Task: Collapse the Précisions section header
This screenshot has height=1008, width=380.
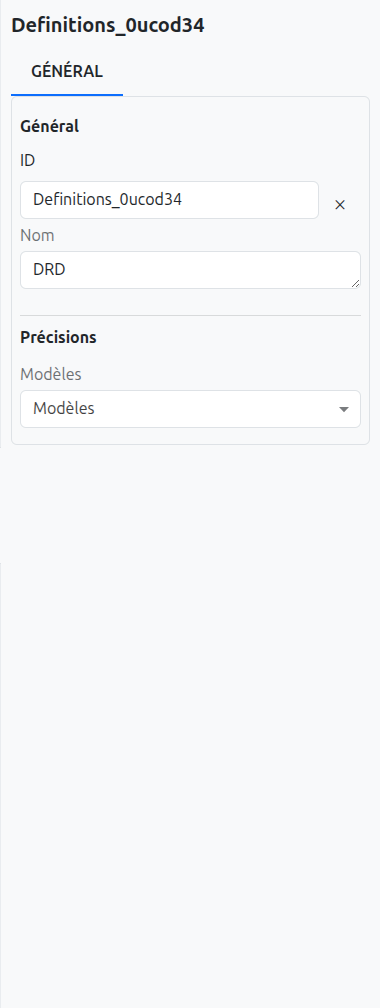Action: 59,338
